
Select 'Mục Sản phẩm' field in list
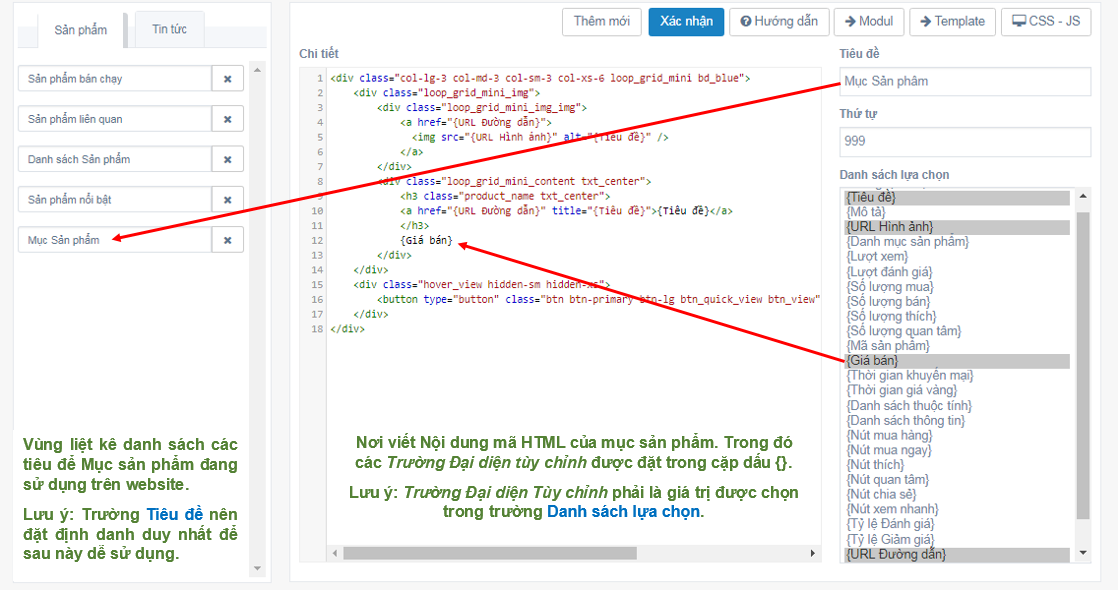(116, 240)
